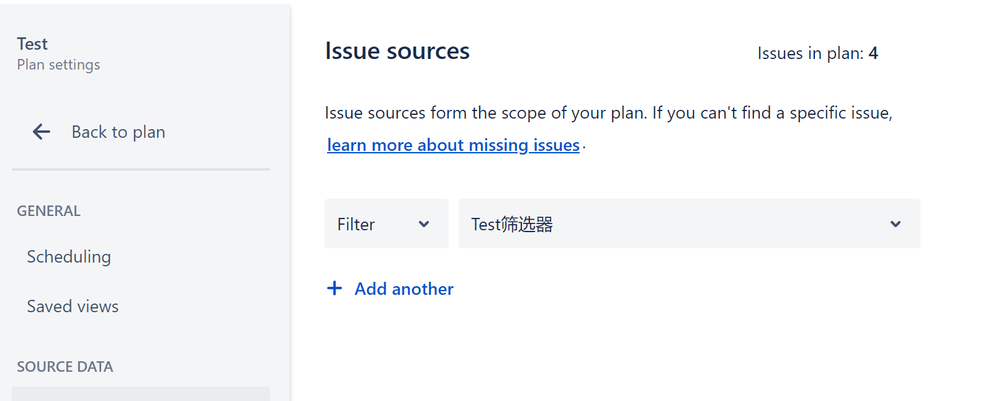Click the issue sources description text

pos(609,113)
